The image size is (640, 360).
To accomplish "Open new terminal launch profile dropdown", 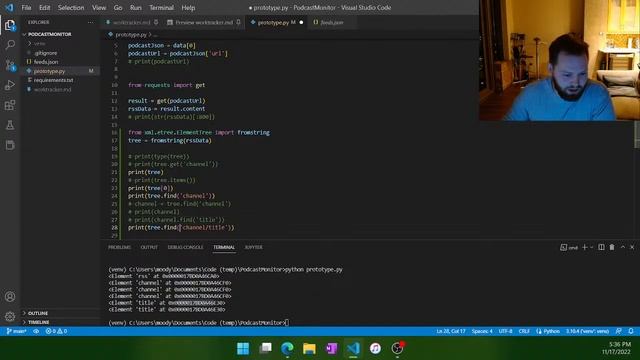I will click(x=591, y=247).
